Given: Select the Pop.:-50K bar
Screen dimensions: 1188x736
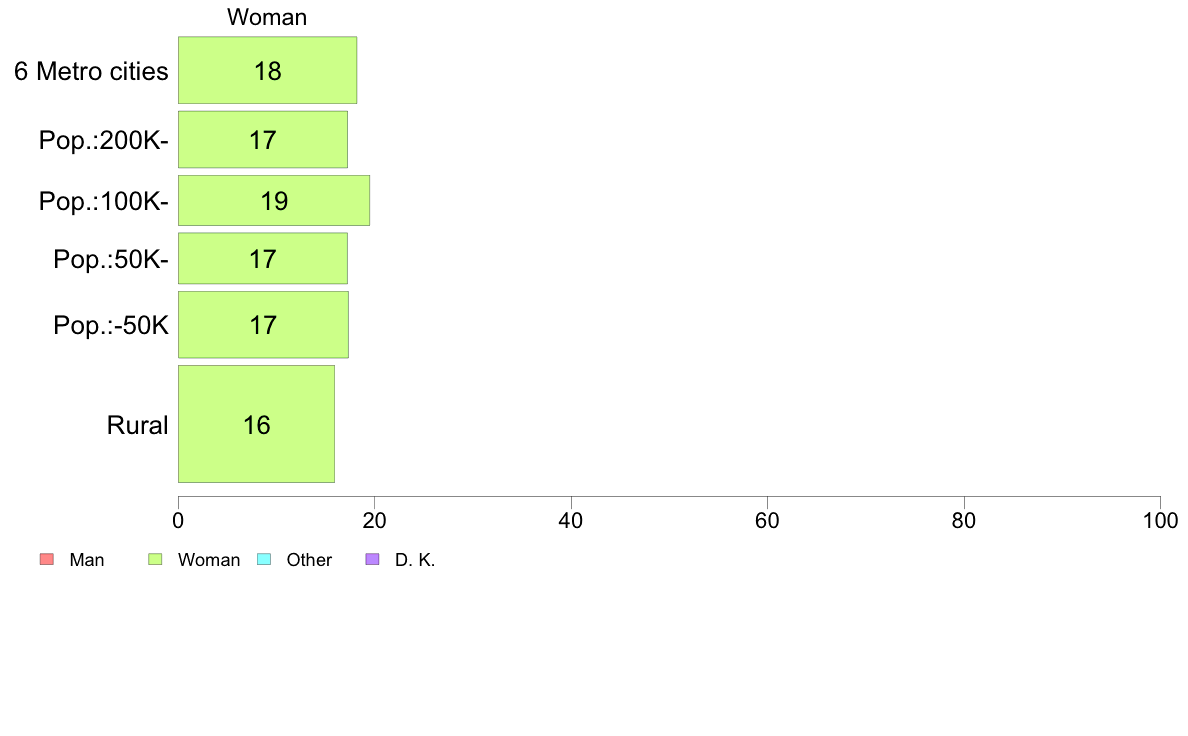Looking at the screenshot, I should coord(263,324).
